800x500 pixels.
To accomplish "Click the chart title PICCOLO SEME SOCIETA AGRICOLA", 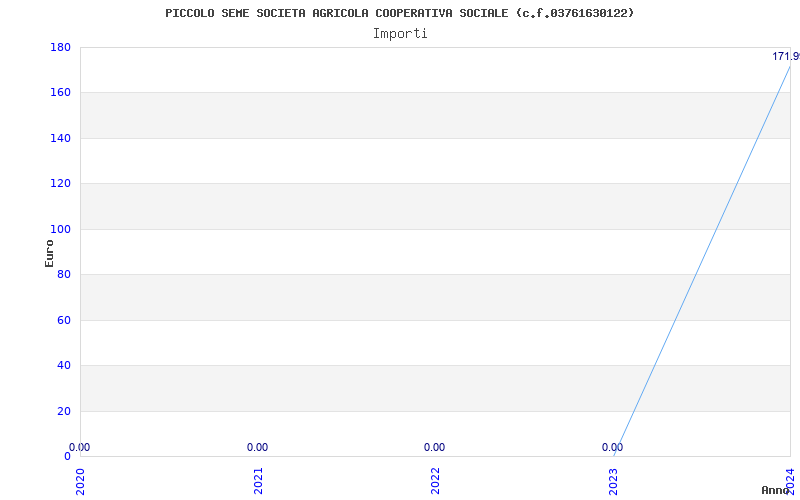I will tap(399, 13).
